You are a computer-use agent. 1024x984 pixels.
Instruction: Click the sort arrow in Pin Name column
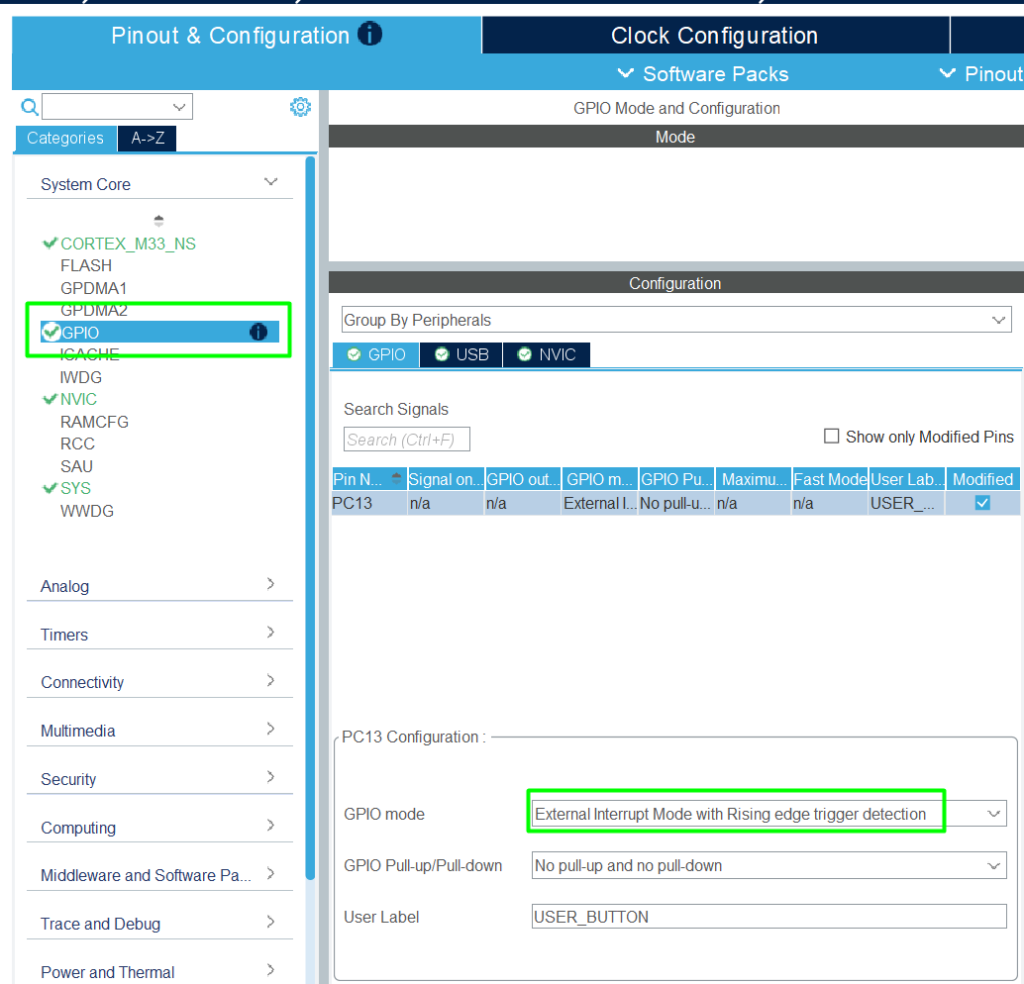pos(397,478)
